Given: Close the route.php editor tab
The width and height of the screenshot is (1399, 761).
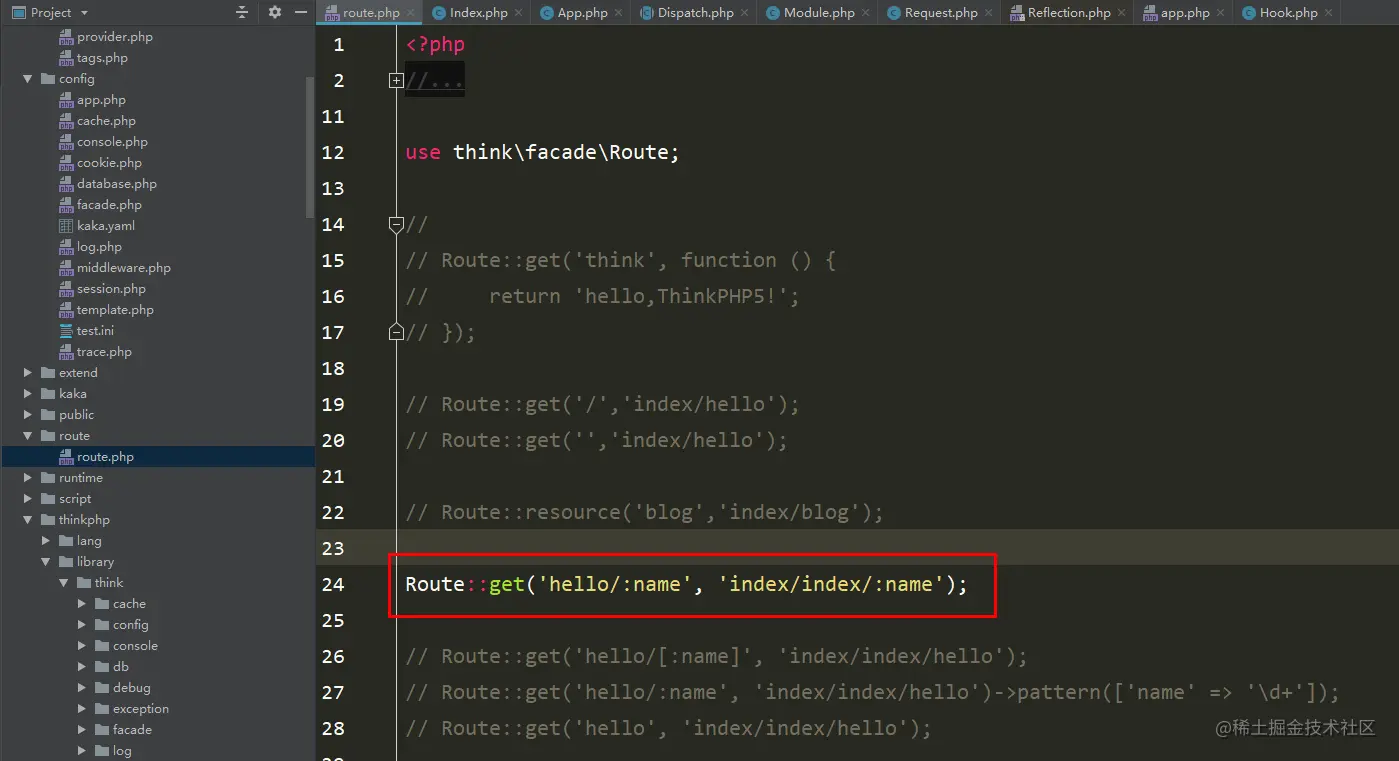Looking at the screenshot, I should 411,13.
